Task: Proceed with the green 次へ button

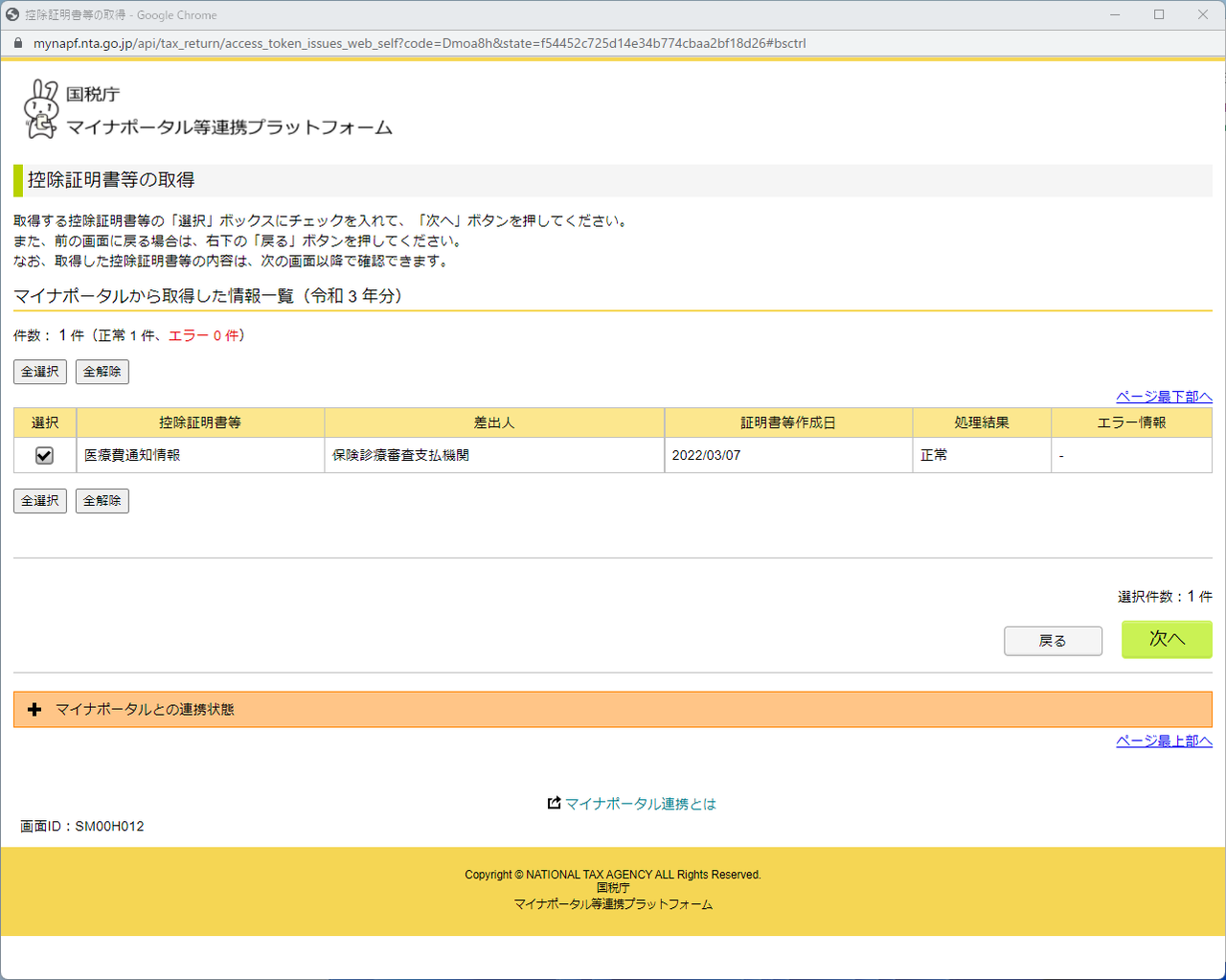Action: 1167,639
